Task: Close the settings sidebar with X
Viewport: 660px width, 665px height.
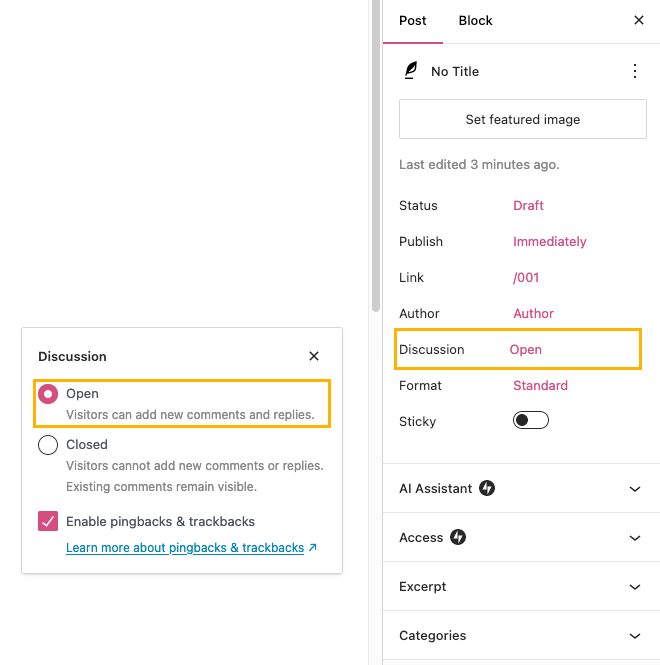Action: pyautogui.click(x=639, y=20)
